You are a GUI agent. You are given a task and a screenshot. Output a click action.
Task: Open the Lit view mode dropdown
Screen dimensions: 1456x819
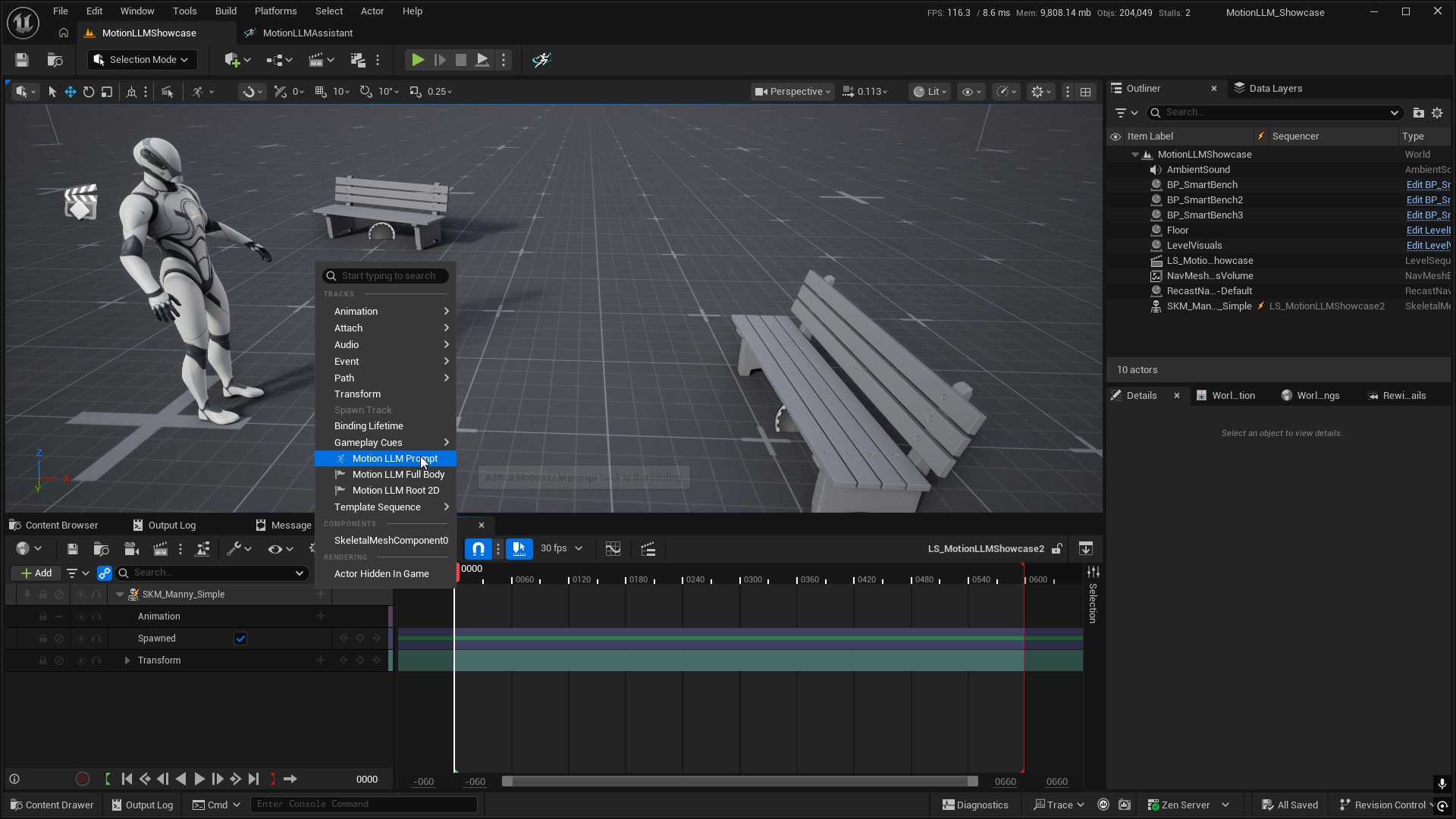coord(930,92)
